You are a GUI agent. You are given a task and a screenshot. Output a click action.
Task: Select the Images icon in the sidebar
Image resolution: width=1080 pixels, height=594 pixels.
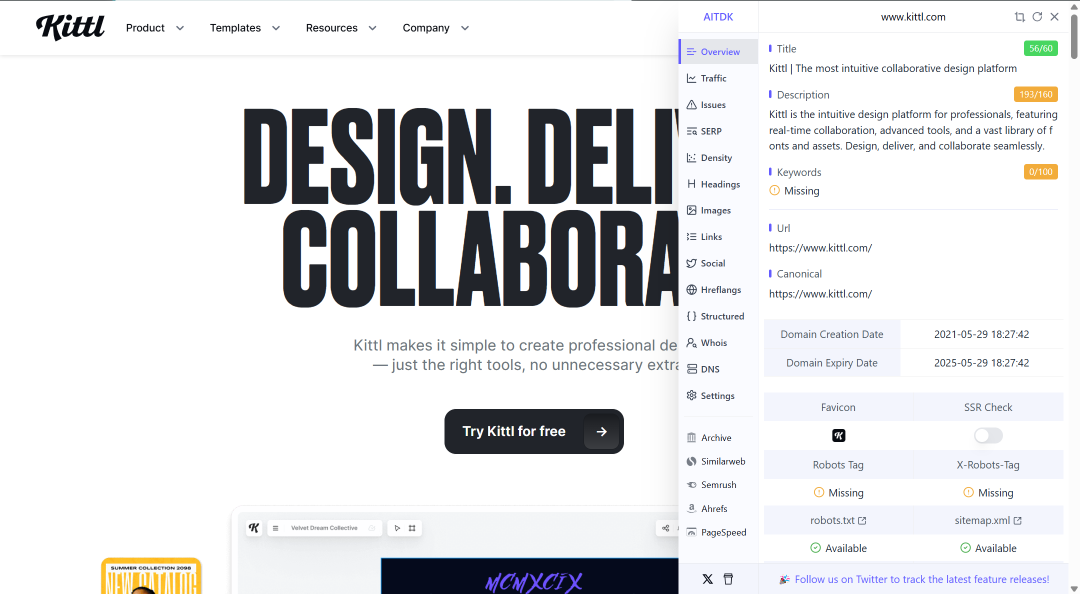[x=692, y=210]
